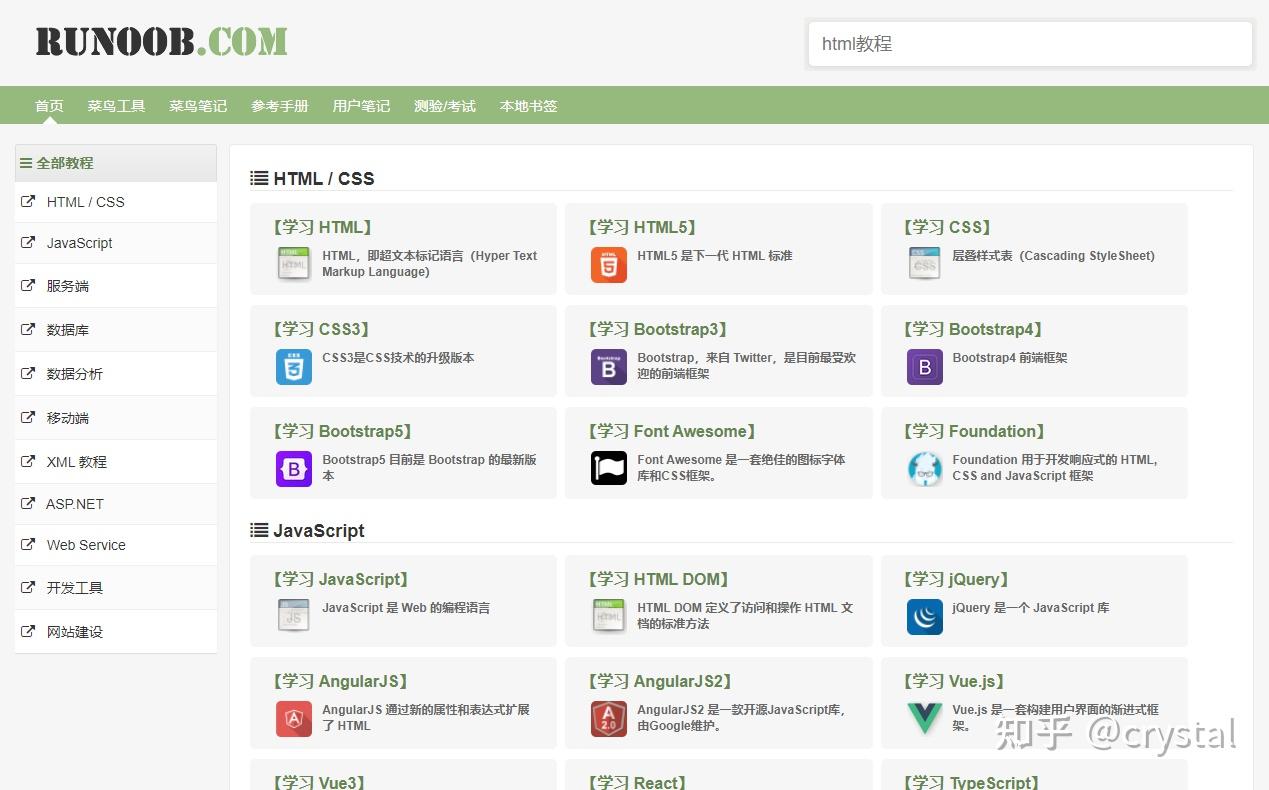Click the Bootstrap3 purple B icon
Screen dimensions: 1269x790
(x=609, y=366)
